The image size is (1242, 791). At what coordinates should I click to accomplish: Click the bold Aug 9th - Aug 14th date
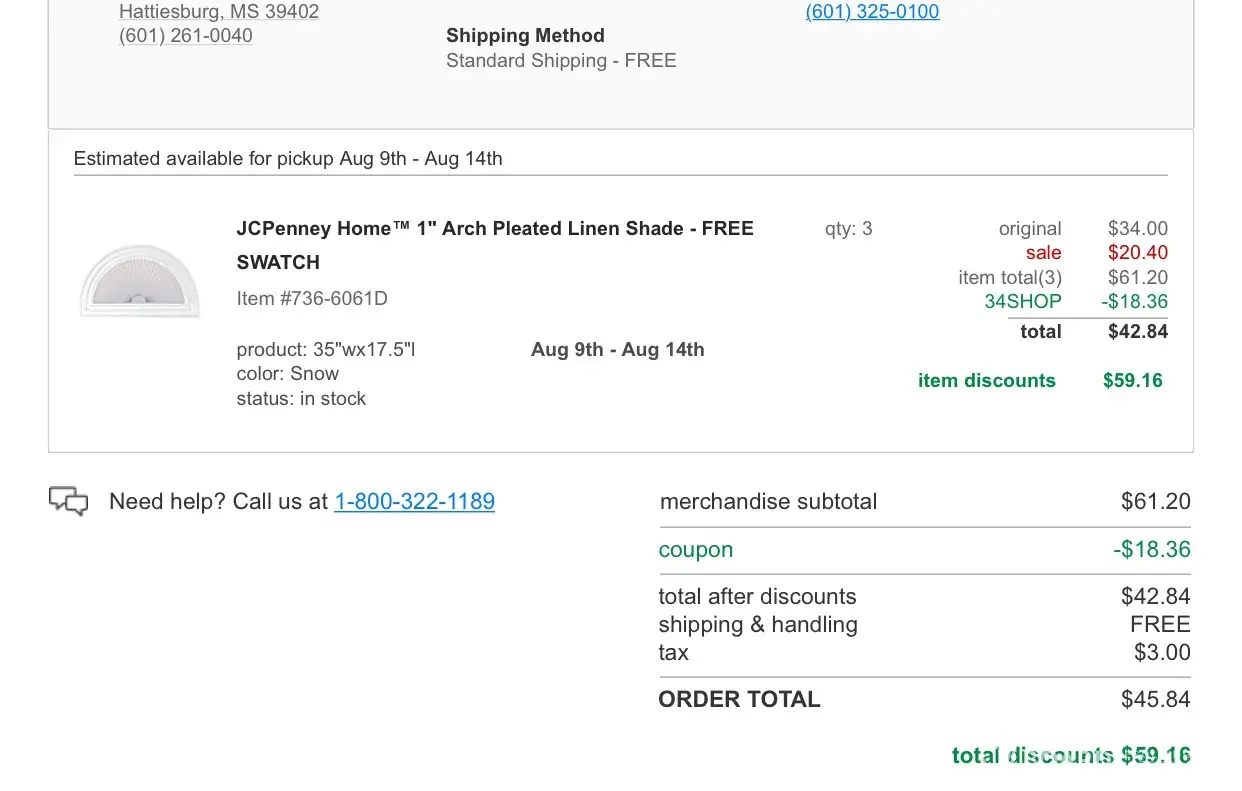click(617, 350)
